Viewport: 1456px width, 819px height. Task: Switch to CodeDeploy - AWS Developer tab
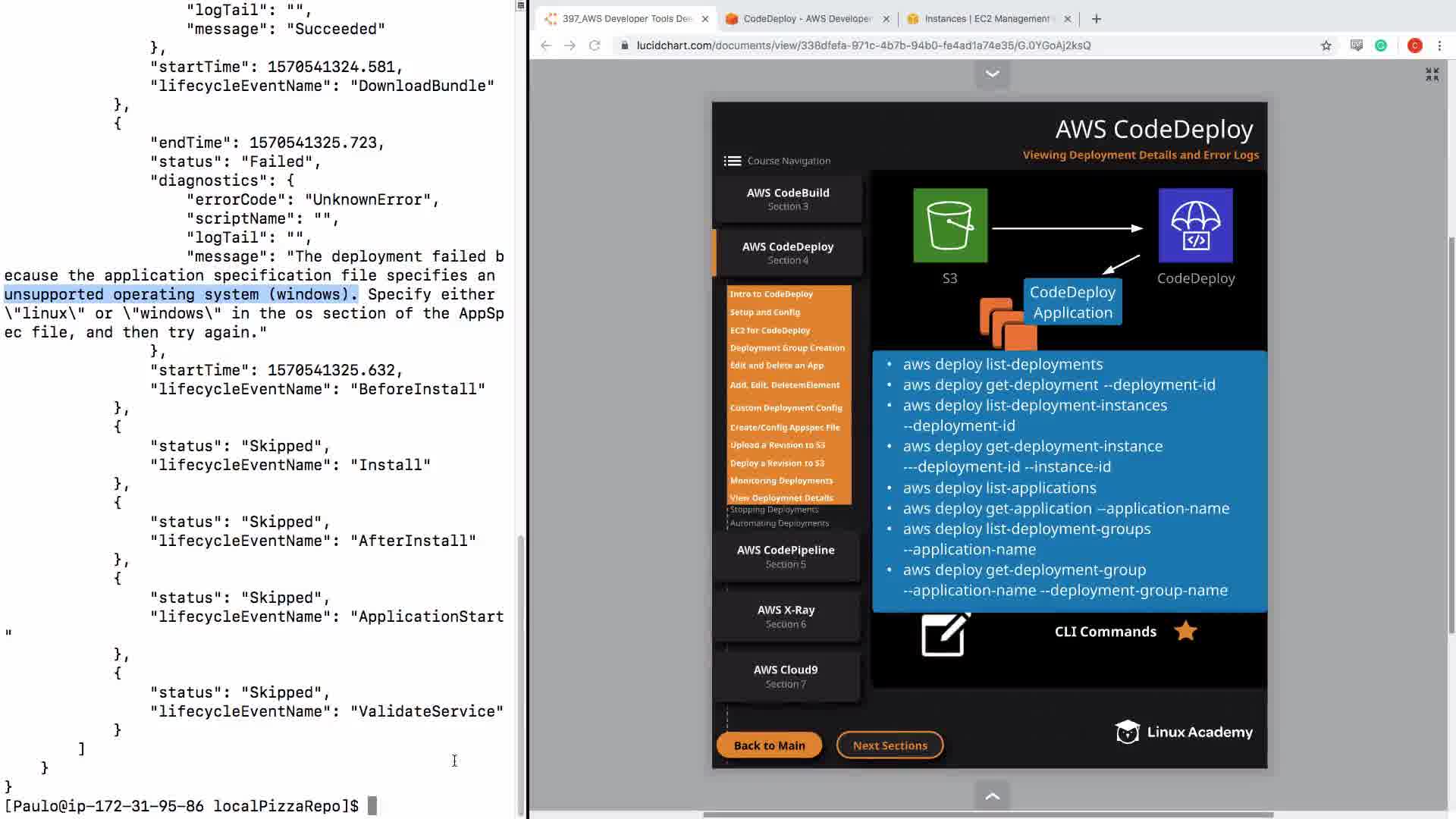click(807, 19)
